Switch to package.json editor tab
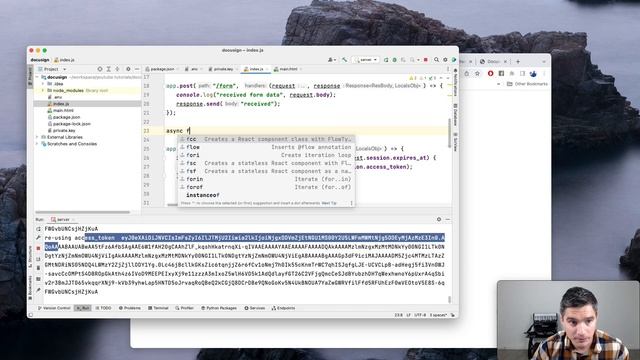This screenshot has height=360, width=640. (162, 69)
